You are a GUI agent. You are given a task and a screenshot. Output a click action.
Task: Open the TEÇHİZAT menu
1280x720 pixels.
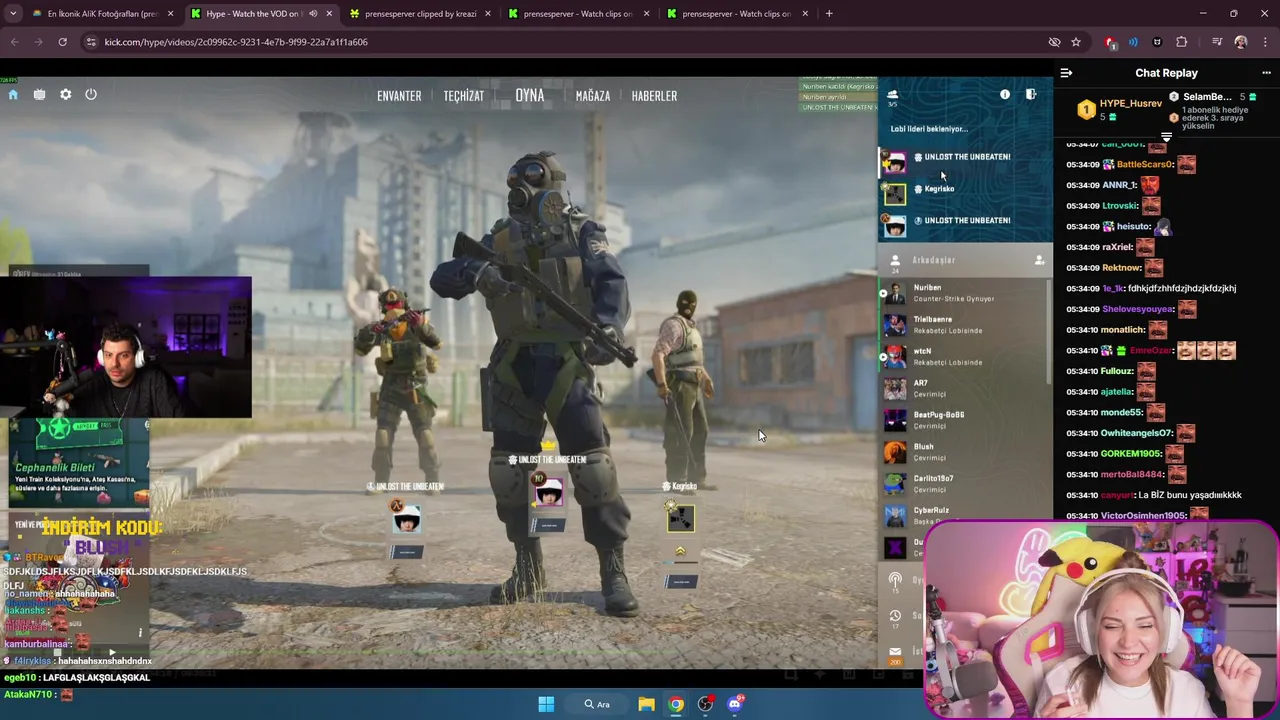click(463, 96)
